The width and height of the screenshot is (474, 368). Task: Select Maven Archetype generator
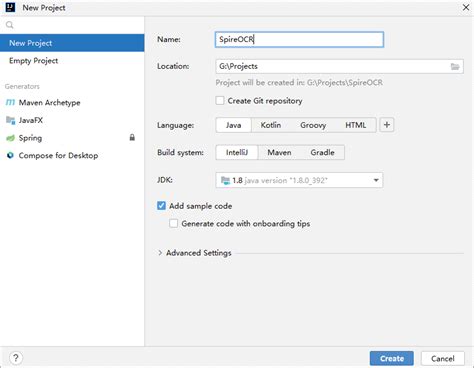[x=72, y=102]
